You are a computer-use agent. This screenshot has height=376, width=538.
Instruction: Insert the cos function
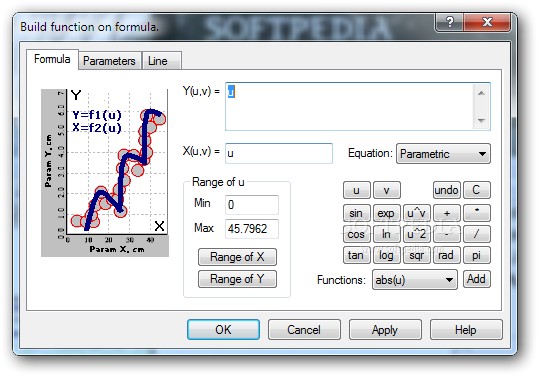coord(356,234)
